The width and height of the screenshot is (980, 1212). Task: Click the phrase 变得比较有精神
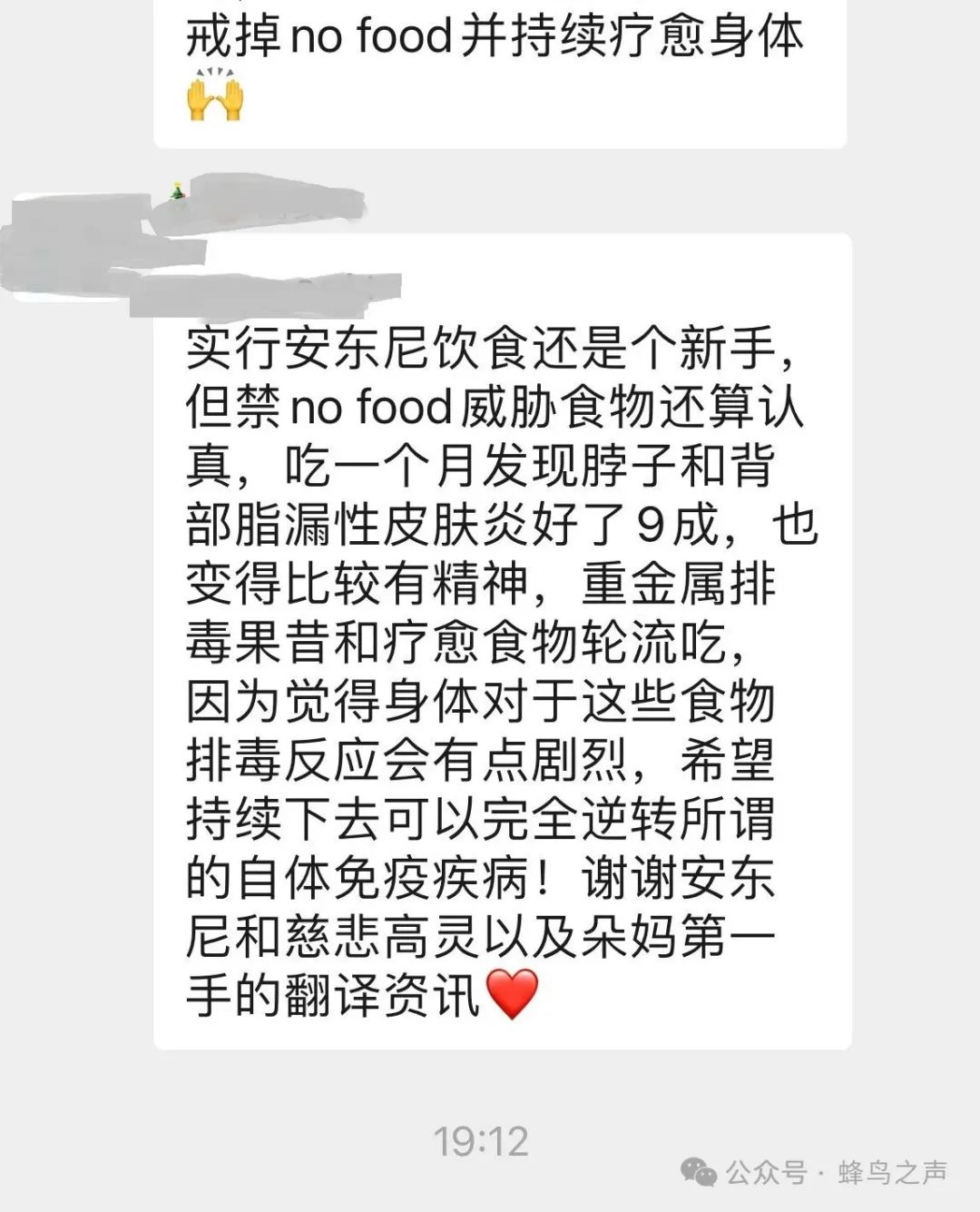click(x=358, y=584)
